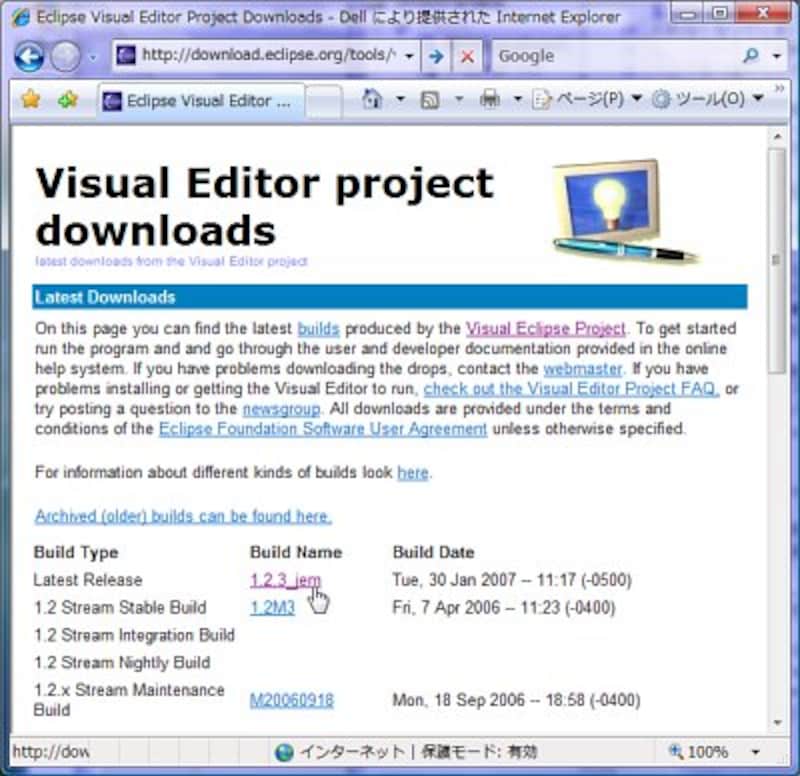Click the Add to Favorites icon

pos(68,99)
